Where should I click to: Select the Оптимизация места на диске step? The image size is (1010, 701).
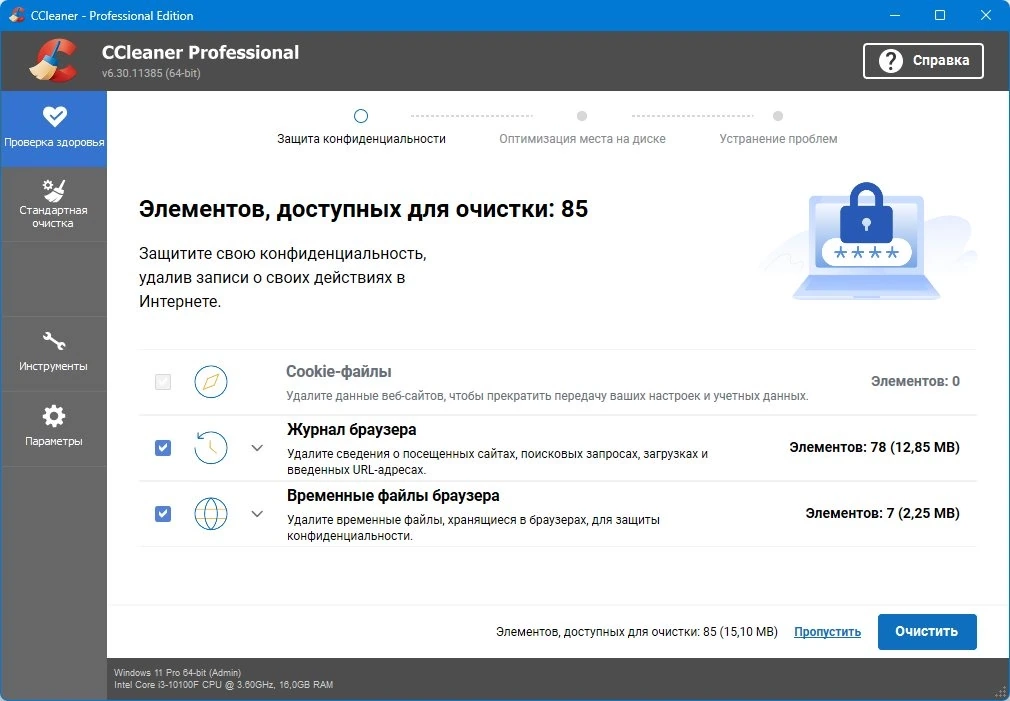coord(582,128)
